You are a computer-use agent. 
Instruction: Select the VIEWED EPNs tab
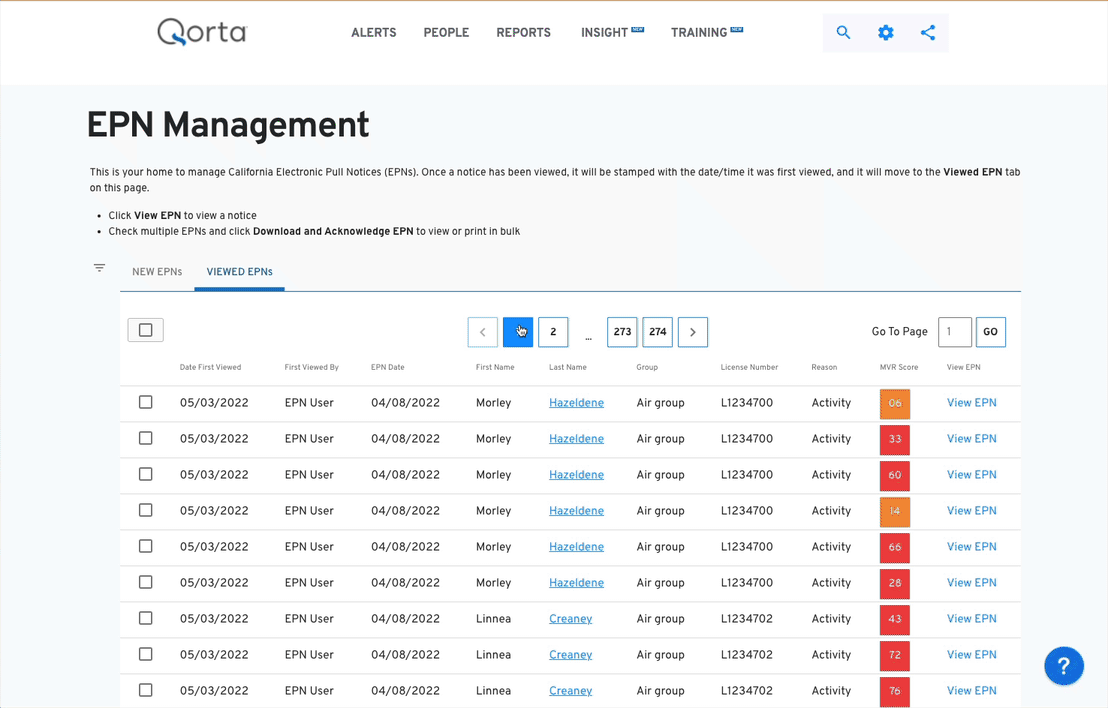point(239,271)
